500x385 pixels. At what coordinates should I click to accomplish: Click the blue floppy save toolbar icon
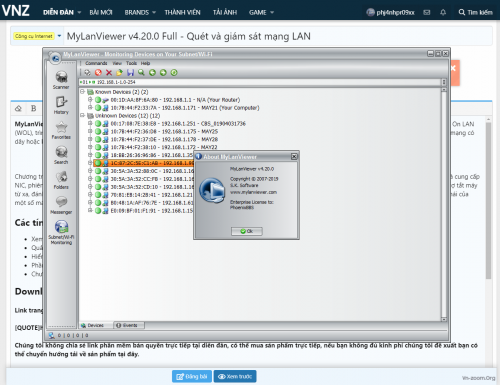[x=130, y=73]
